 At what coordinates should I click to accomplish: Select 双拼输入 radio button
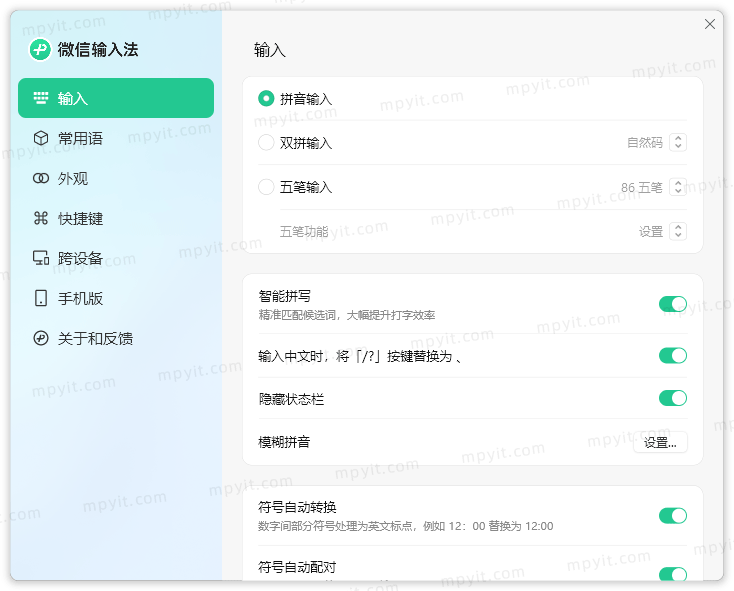tap(266, 142)
